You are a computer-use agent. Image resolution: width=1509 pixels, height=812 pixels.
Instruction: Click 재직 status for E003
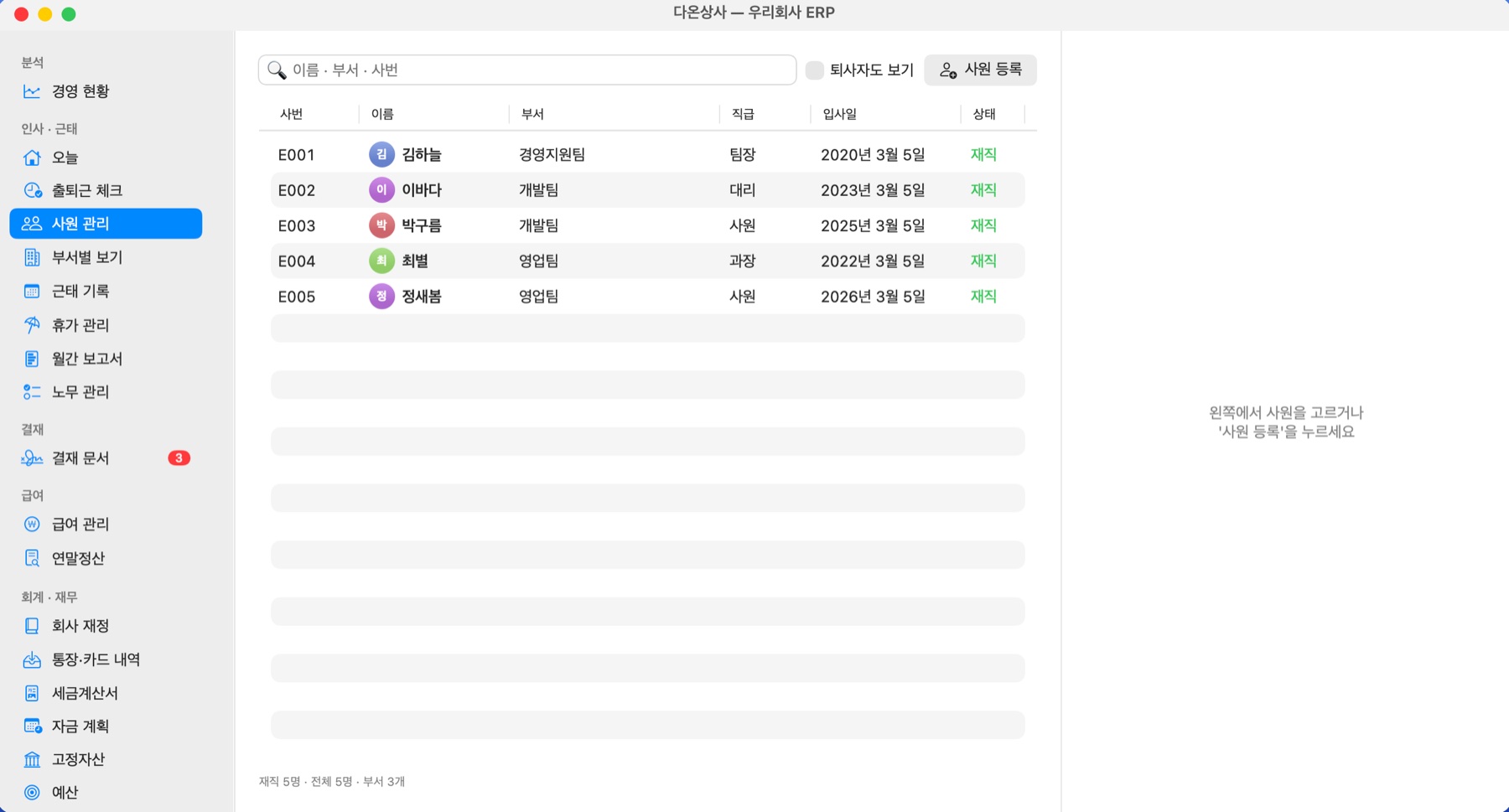(x=983, y=225)
